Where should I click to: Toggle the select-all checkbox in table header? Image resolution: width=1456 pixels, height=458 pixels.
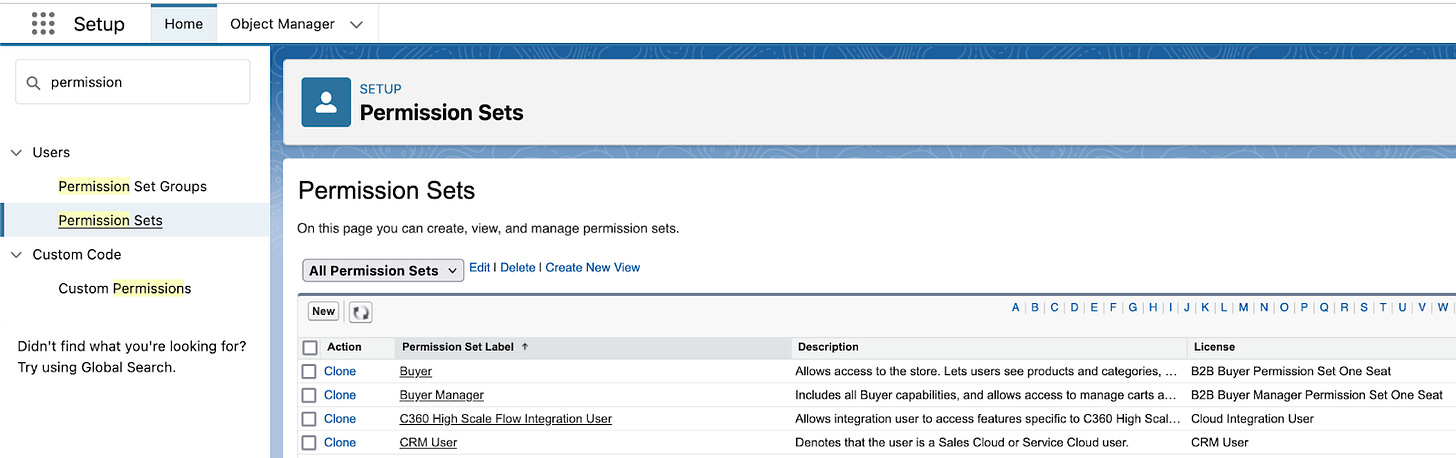coord(310,347)
